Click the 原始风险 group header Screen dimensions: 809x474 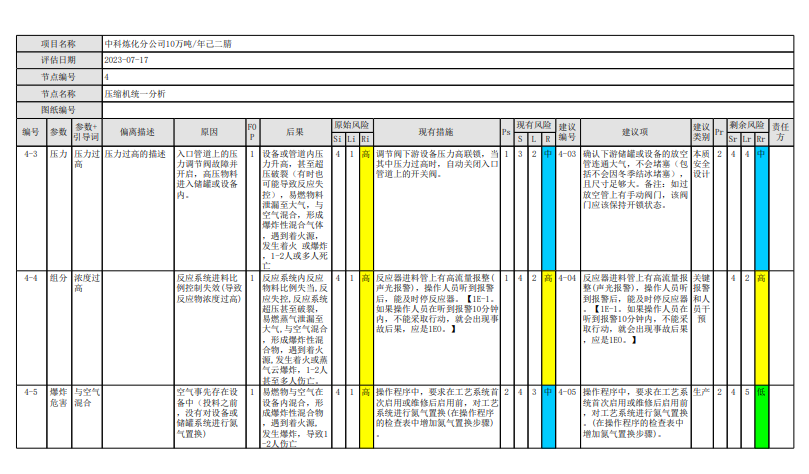pos(352,125)
